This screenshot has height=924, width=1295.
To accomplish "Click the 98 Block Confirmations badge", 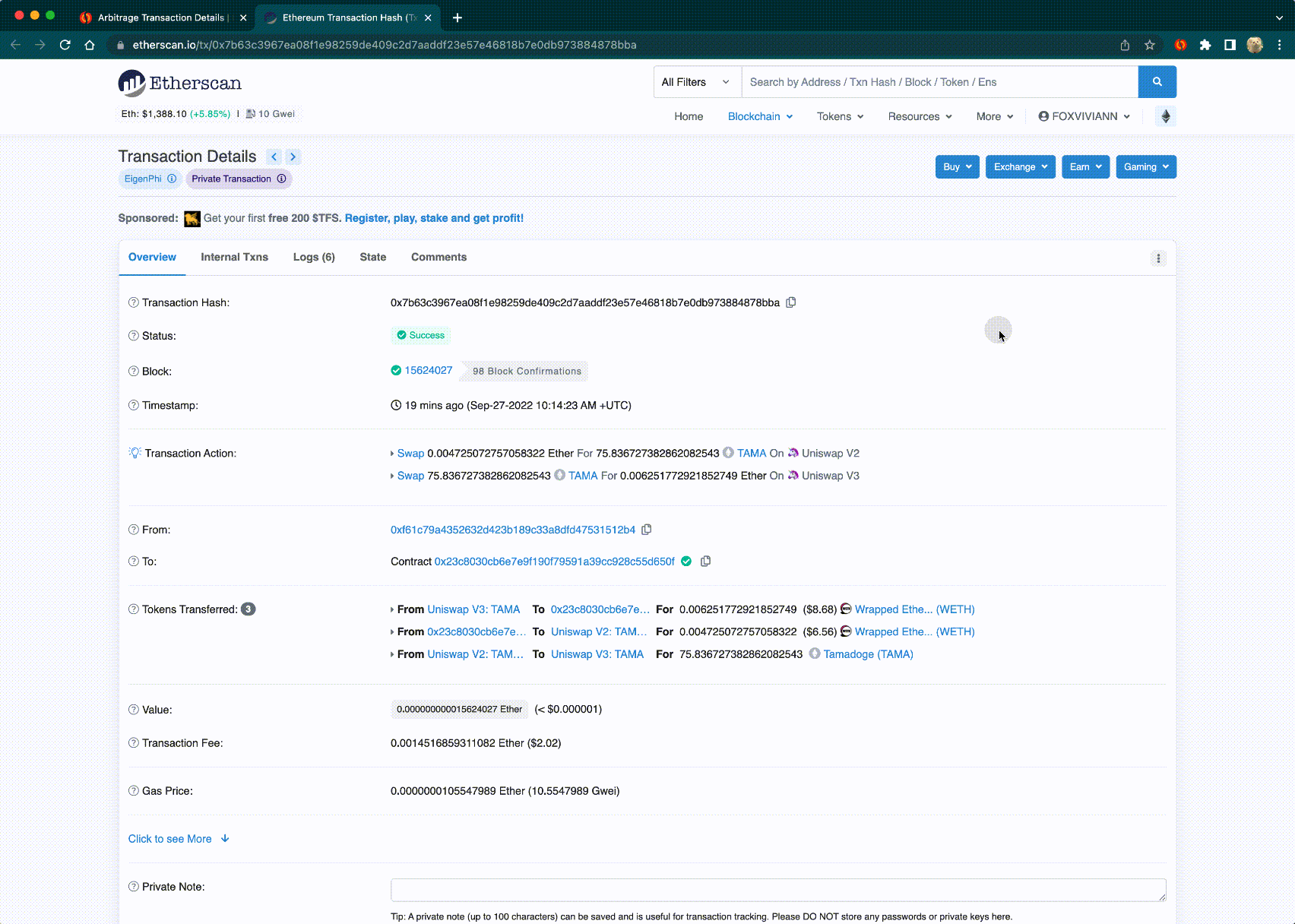I will coord(526,371).
